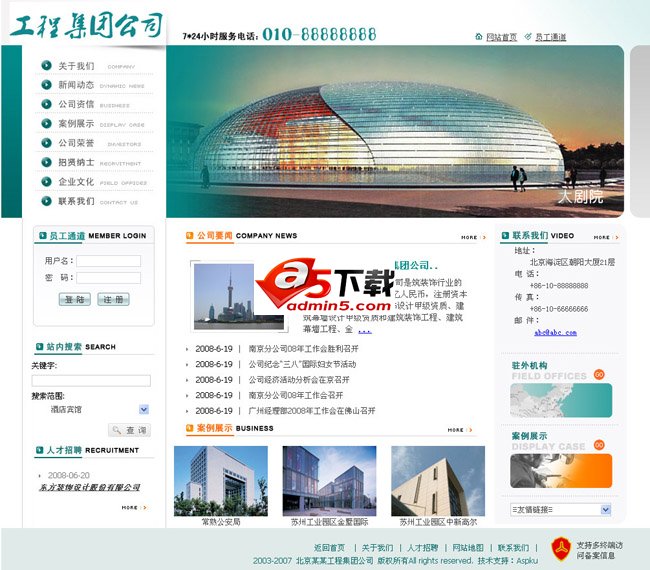Screen dimensions: 650x570
Task: Click the round arrow icon next to 新闻动态
Action: pos(46,85)
